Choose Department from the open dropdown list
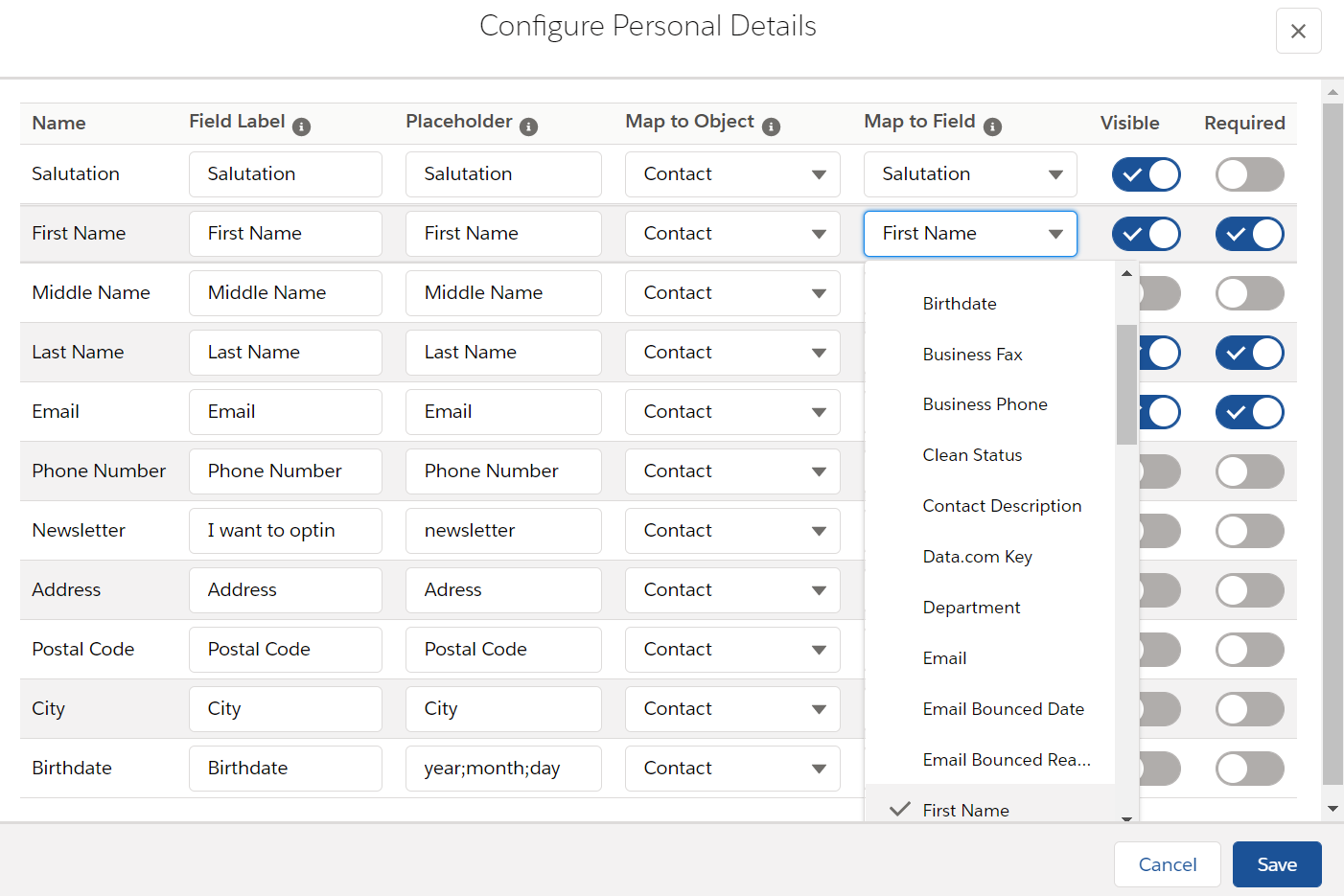Viewport: 1344px width, 896px height. [x=971, y=607]
